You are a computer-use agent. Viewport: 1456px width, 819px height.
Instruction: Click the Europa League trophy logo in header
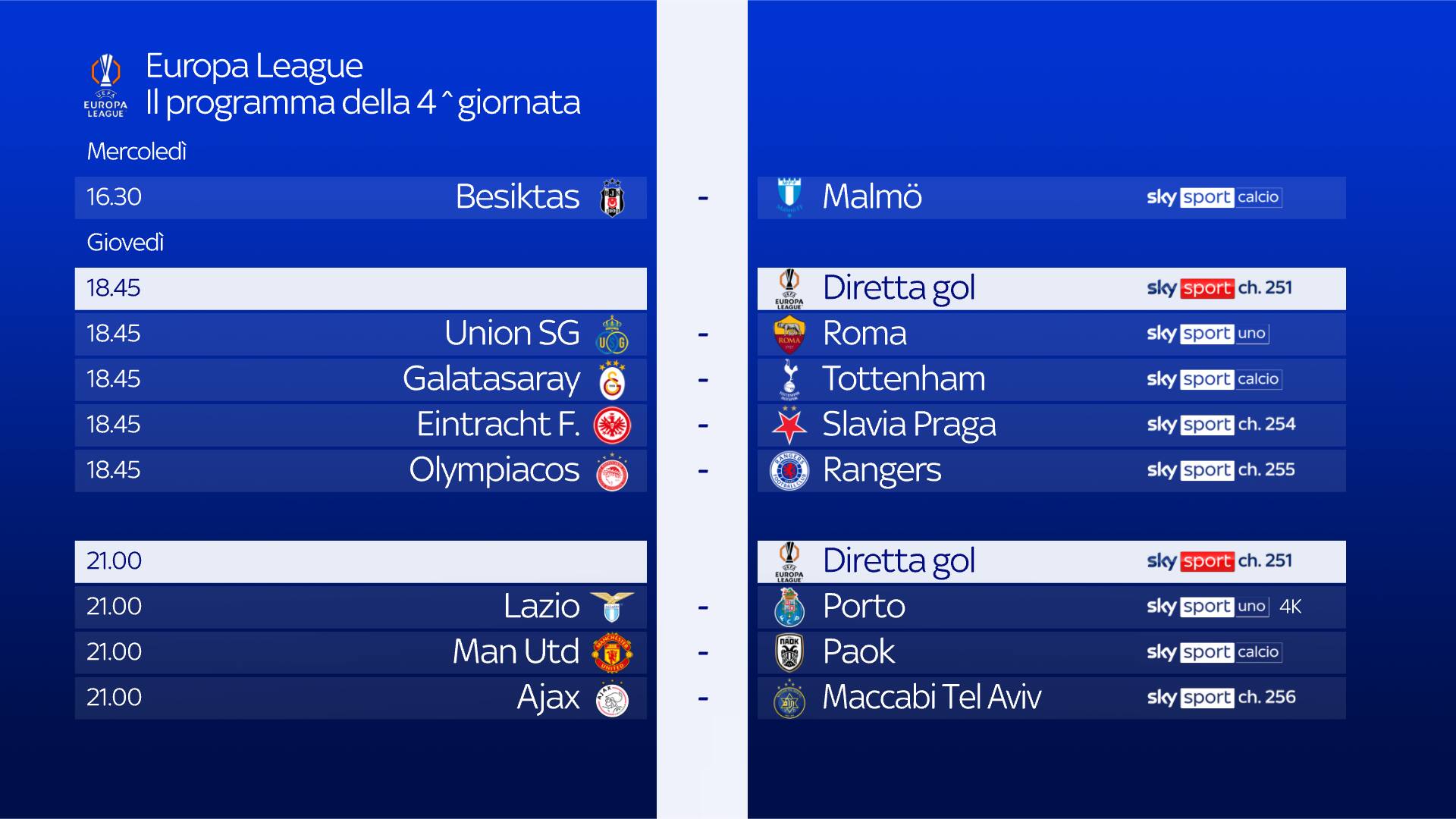pyautogui.click(x=105, y=85)
